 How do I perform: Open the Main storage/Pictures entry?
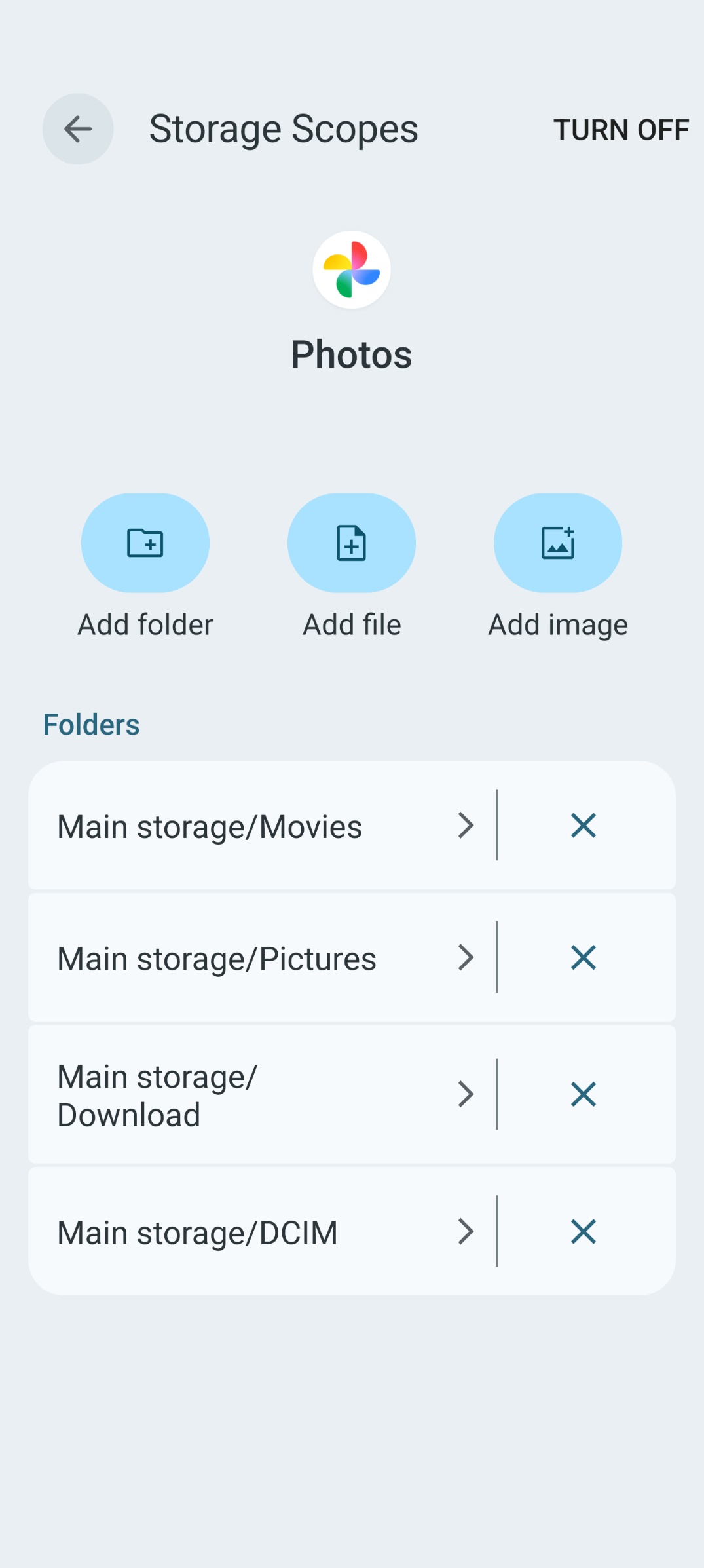pyautogui.click(x=217, y=959)
